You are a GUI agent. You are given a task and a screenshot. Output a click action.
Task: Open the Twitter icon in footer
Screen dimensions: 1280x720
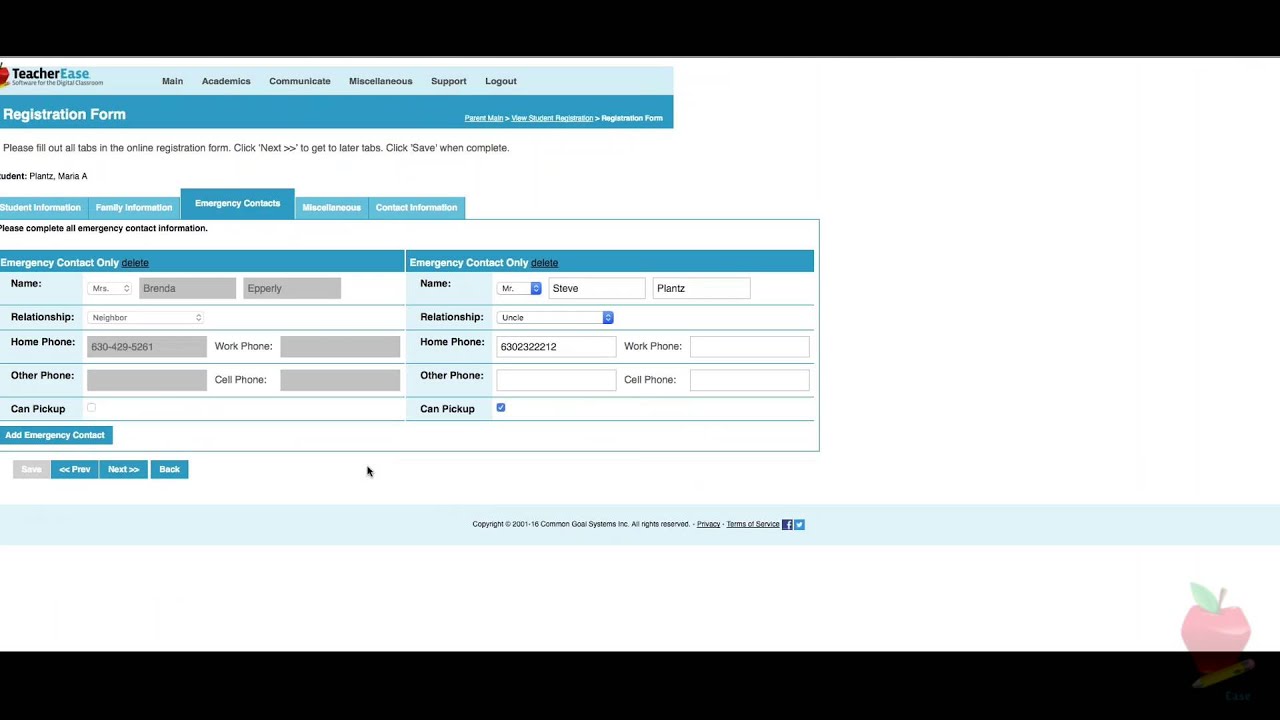[x=799, y=524]
